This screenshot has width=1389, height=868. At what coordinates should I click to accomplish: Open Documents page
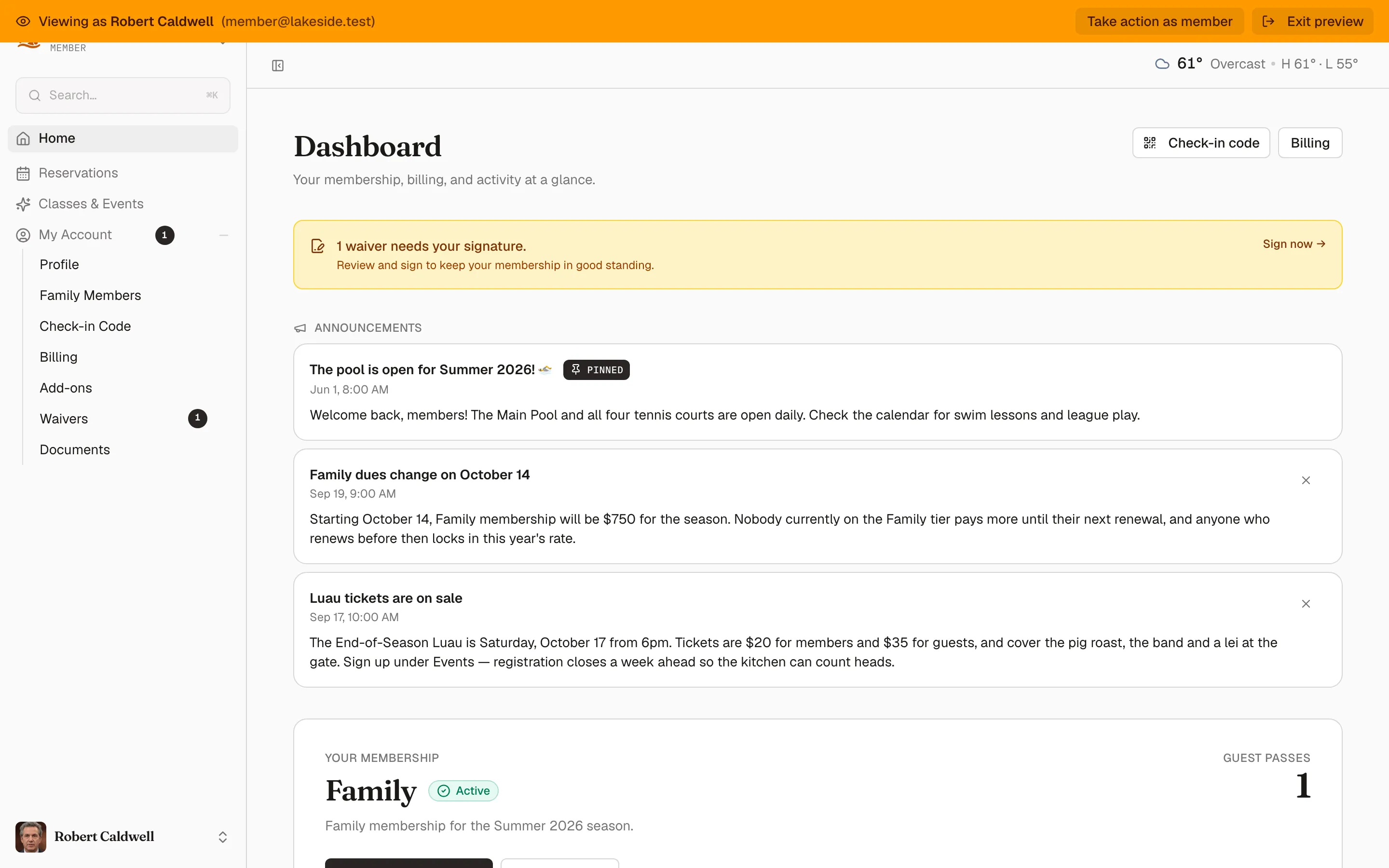(75, 450)
